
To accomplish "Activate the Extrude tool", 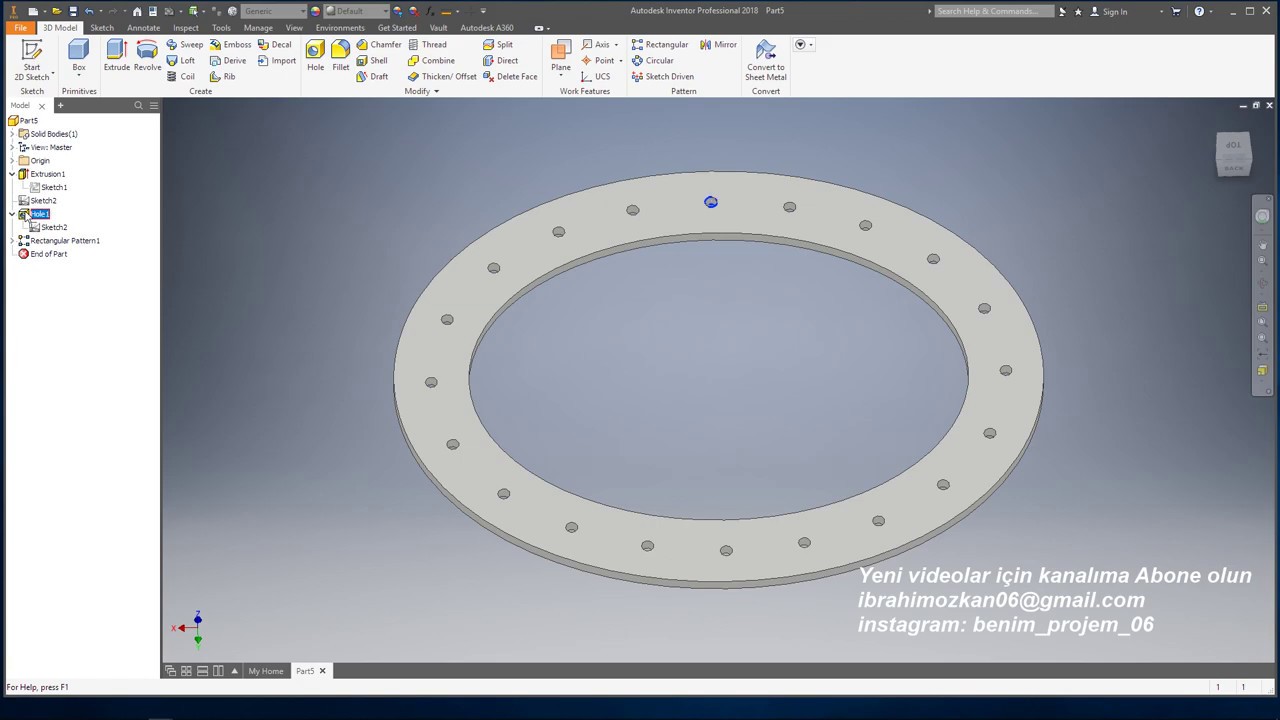I will point(116,56).
